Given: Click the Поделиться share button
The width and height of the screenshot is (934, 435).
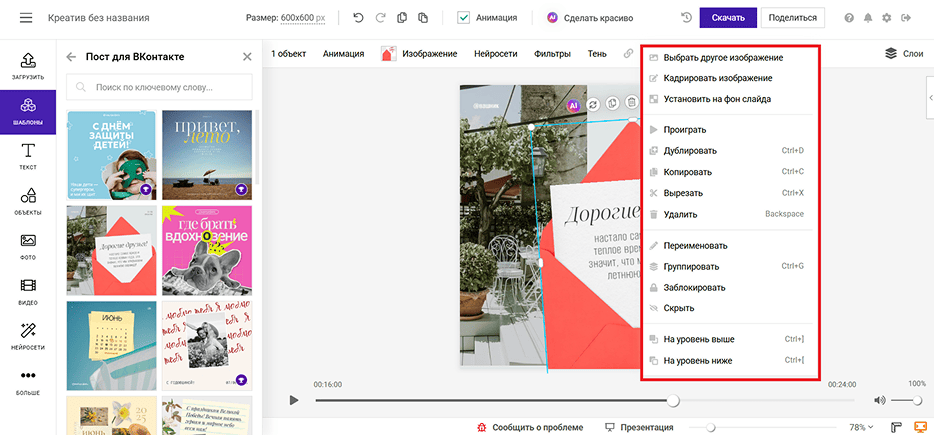Looking at the screenshot, I should [x=792, y=18].
